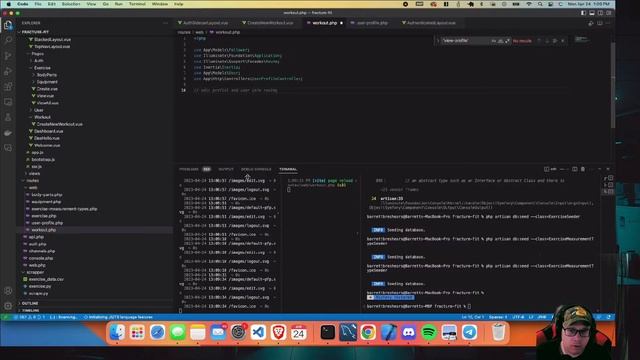The width and height of the screenshot is (640, 360).
Task: Collapse the Pages folder
Action: click(38, 53)
